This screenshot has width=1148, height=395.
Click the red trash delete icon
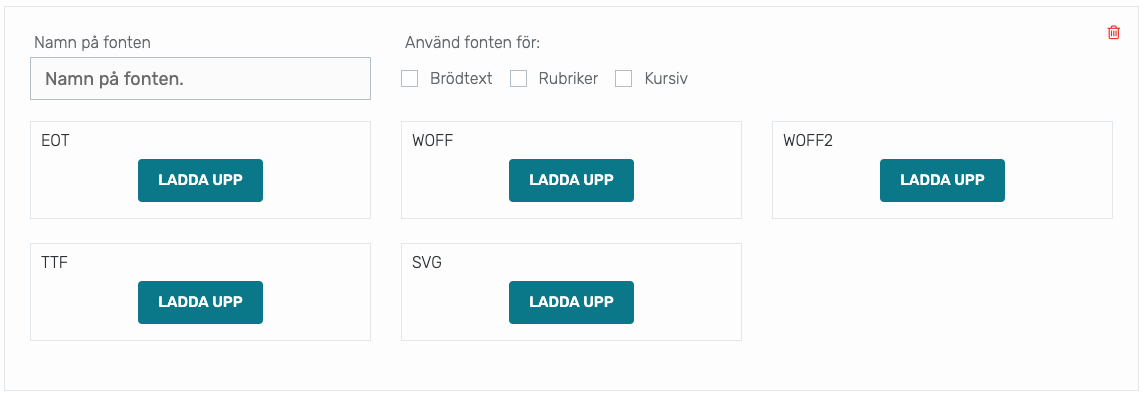click(x=1114, y=32)
